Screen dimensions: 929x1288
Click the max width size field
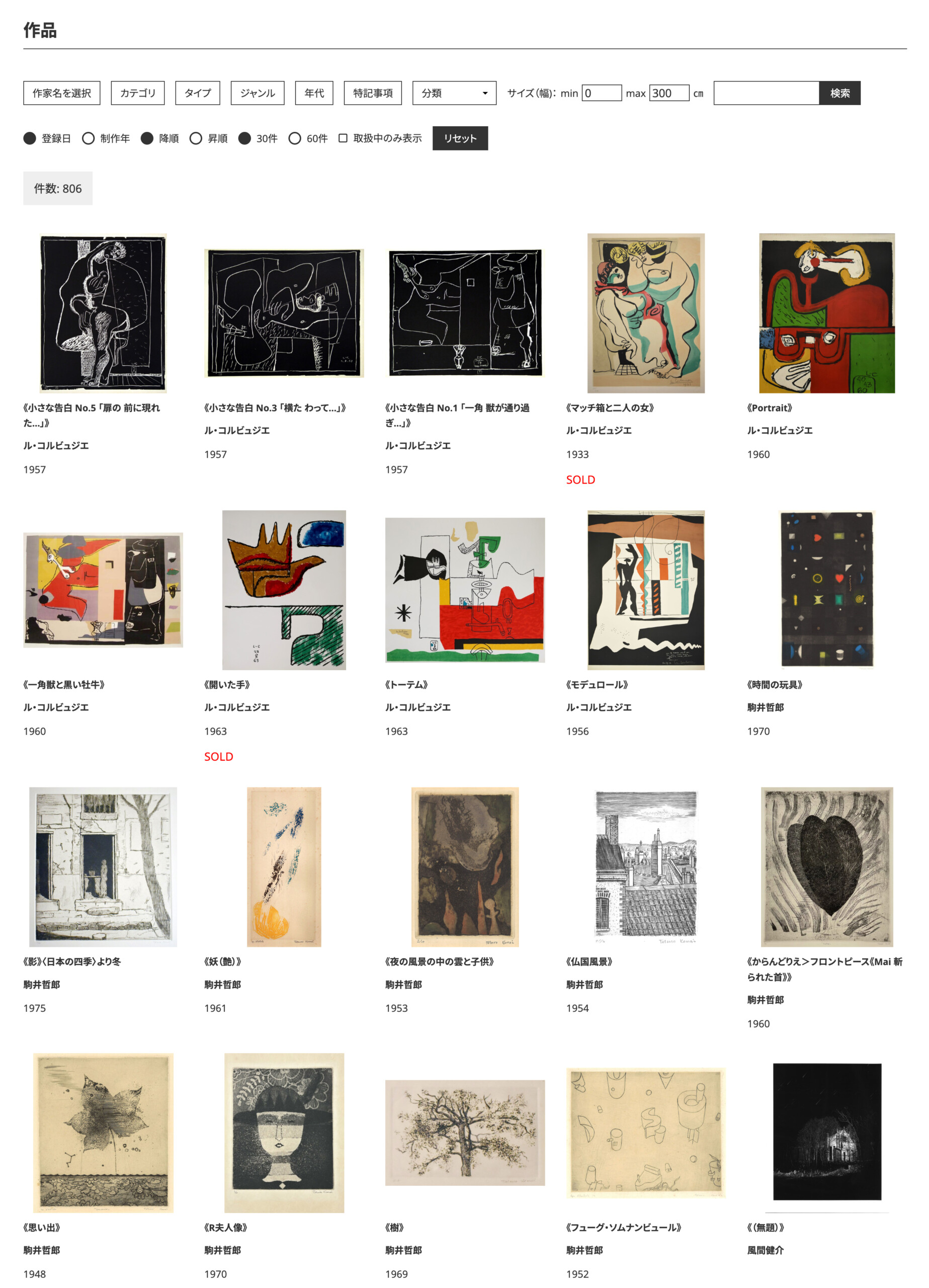pos(669,93)
